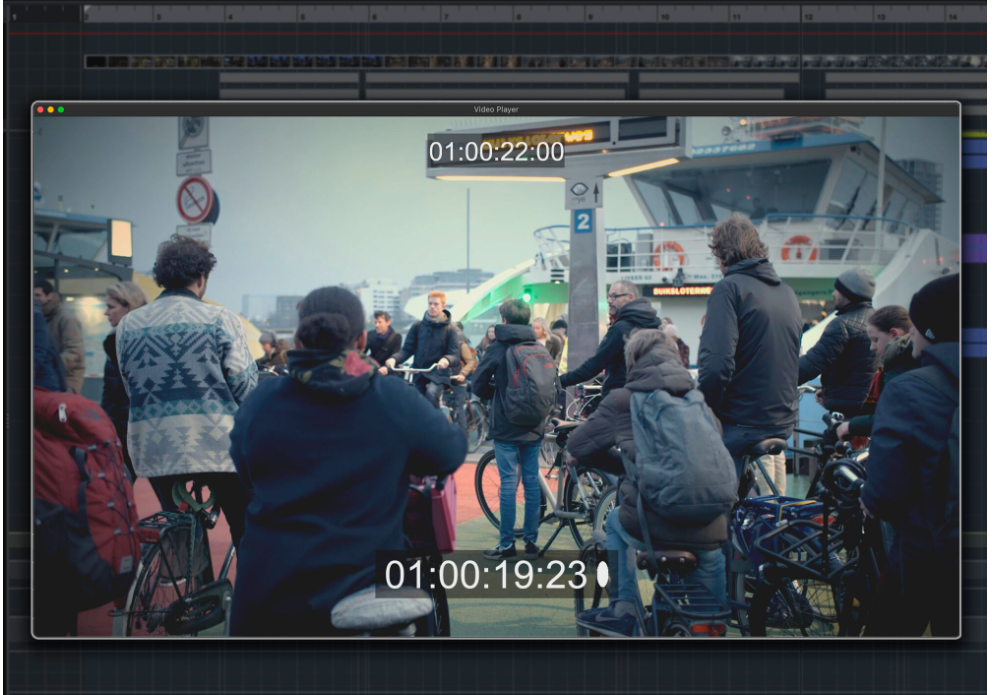Viewport: 995px width, 695px height.
Task: Select the video thumbnail strip in the timeline
Action: click(530, 61)
